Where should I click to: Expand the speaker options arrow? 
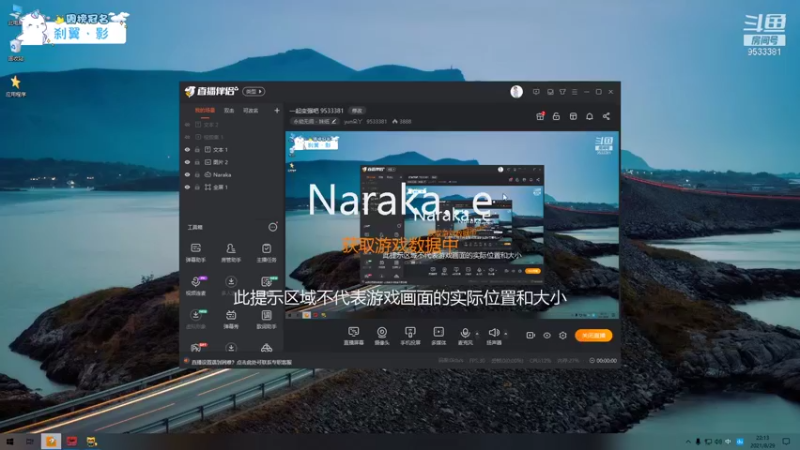506,334
